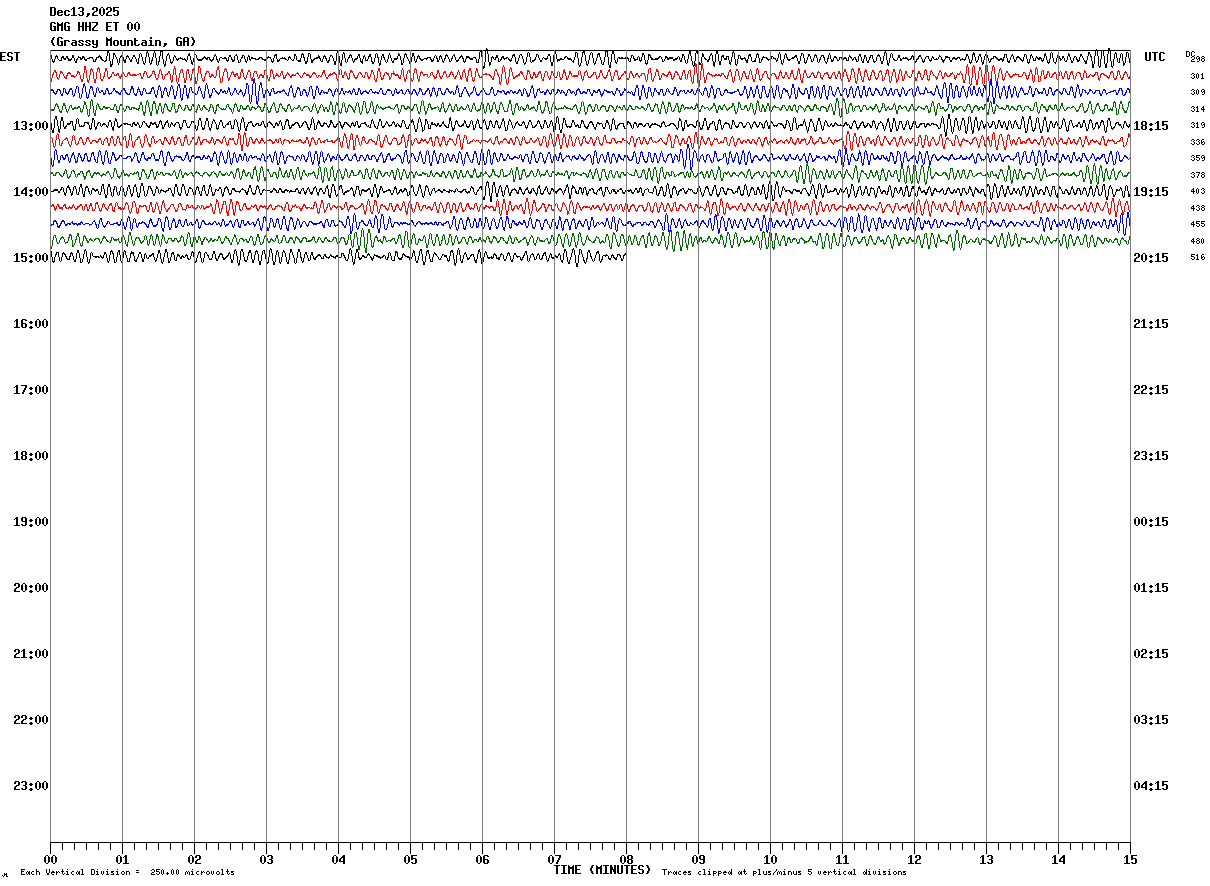Image resolution: width=1210 pixels, height=886 pixels.
Task: Click the 23:00 EST row label
Action: click(x=31, y=786)
